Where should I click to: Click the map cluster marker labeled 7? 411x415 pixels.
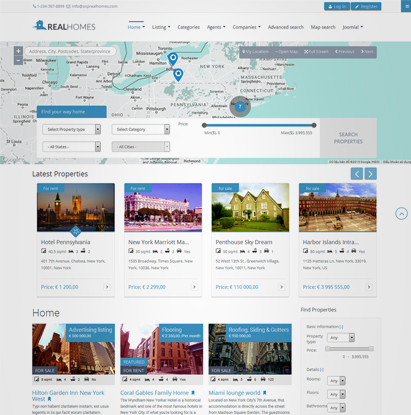(240, 106)
